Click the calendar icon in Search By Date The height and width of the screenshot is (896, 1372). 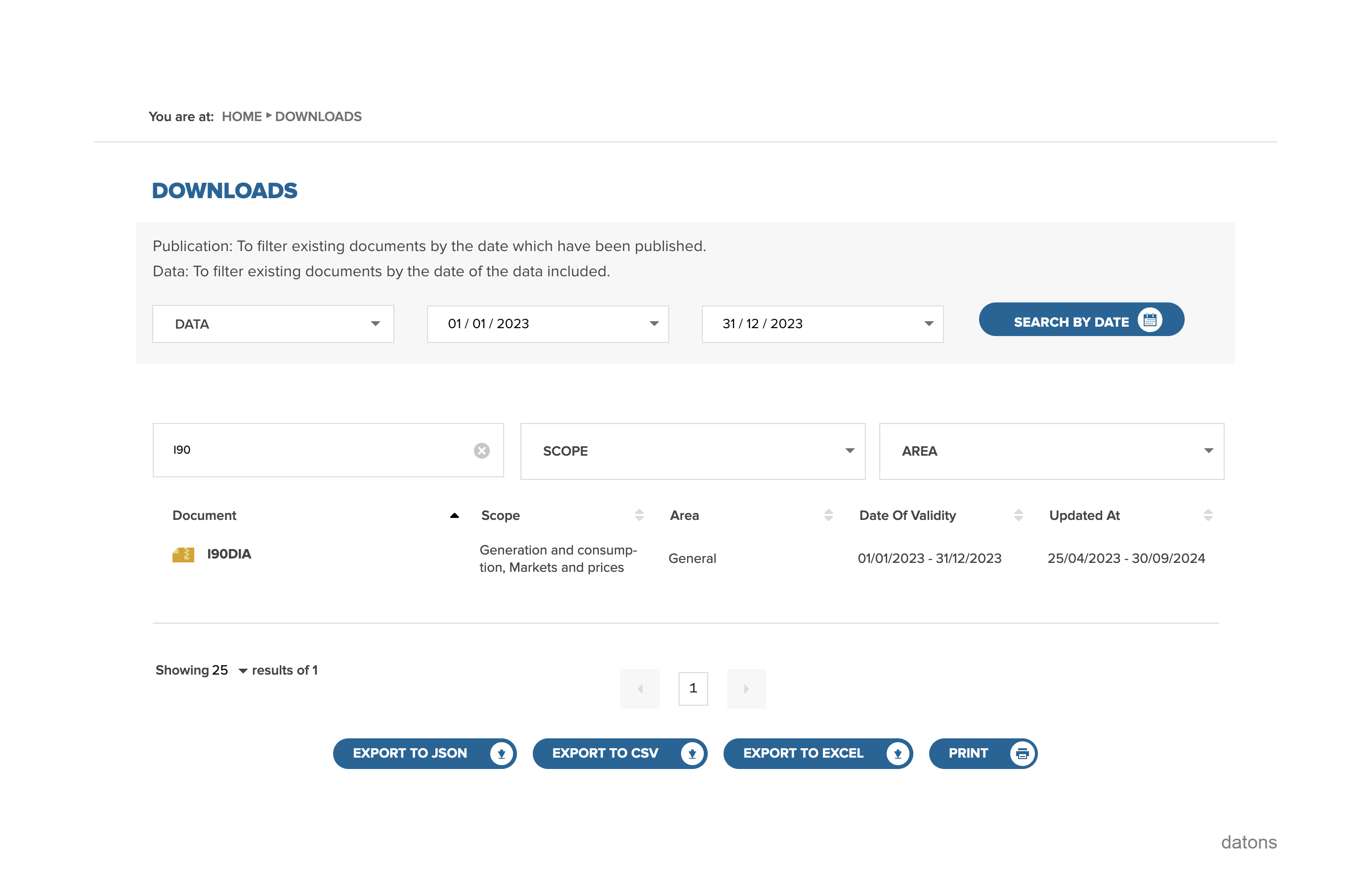[1149, 320]
